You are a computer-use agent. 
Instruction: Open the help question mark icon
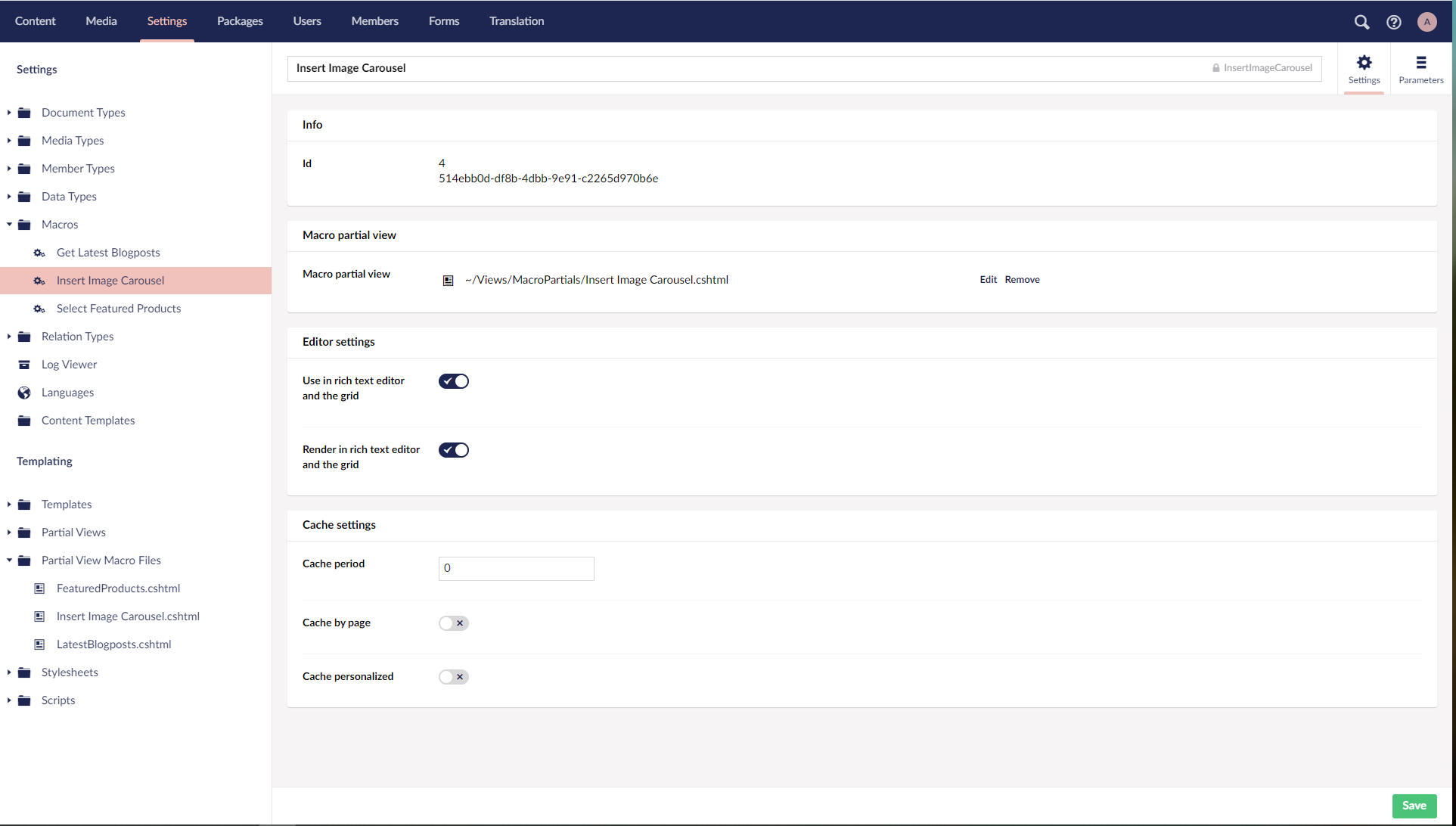pos(1394,22)
